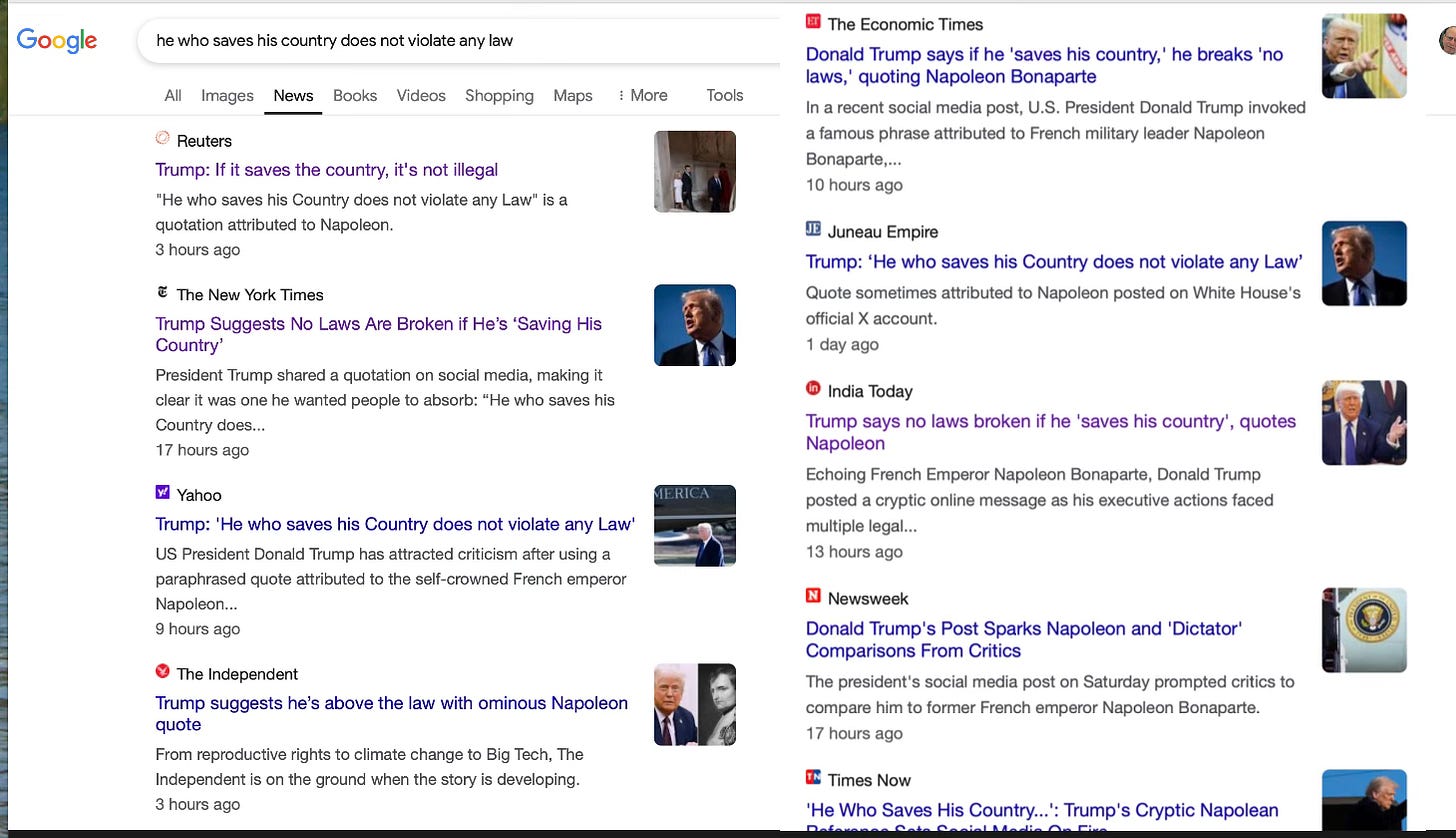The image size is (1456, 838).
Task: Click The Independent source icon
Action: [163, 672]
